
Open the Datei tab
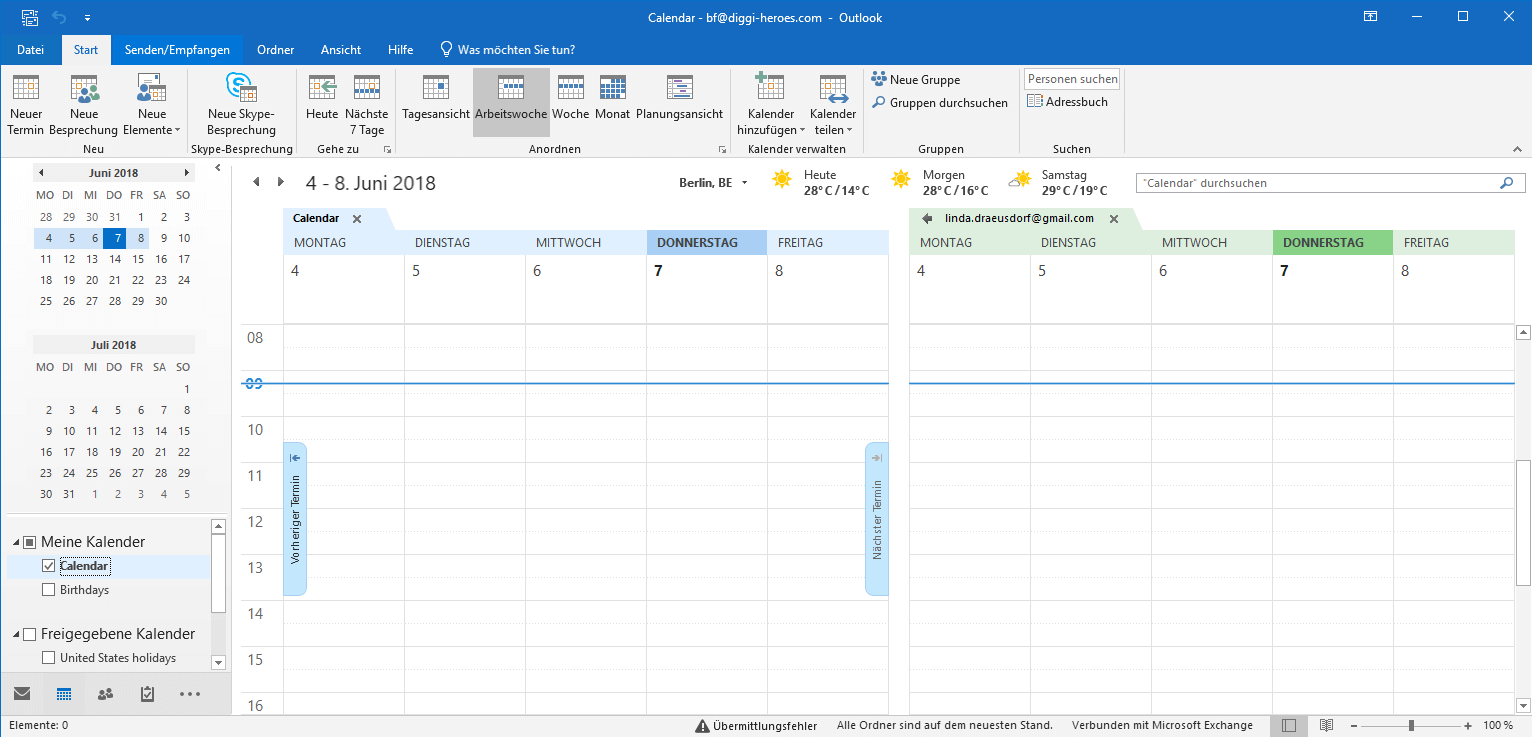pyautogui.click(x=30, y=50)
